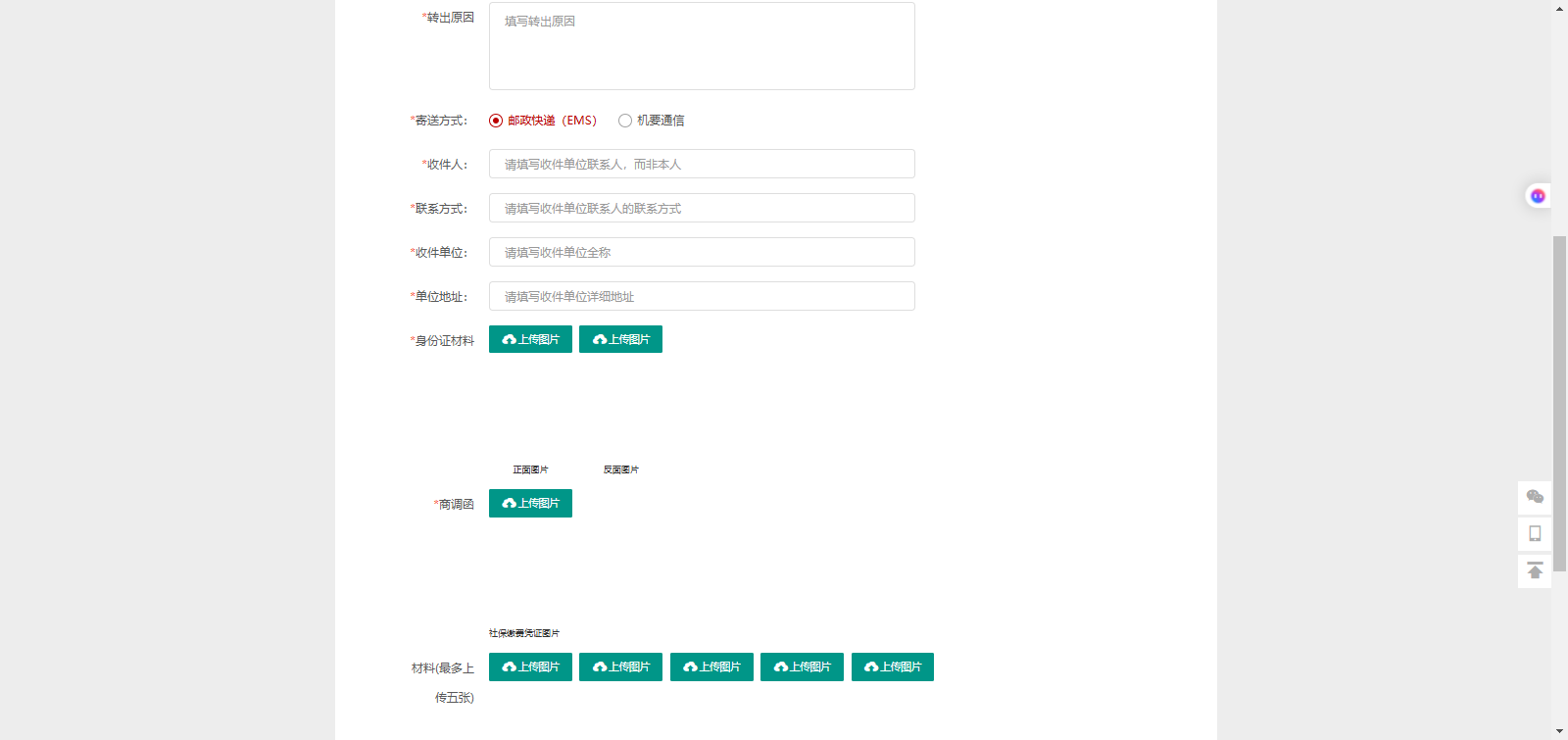The width and height of the screenshot is (1568, 740).
Task: Open the WeChat contact icon on the right
Action: [x=1535, y=497]
